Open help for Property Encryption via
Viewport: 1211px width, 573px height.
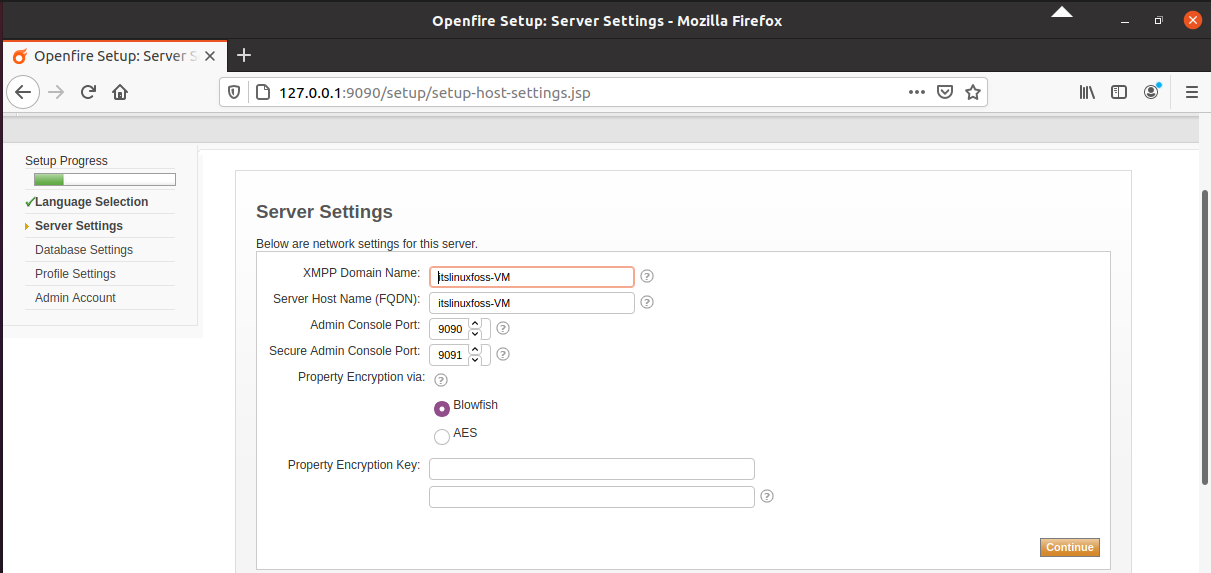[441, 380]
